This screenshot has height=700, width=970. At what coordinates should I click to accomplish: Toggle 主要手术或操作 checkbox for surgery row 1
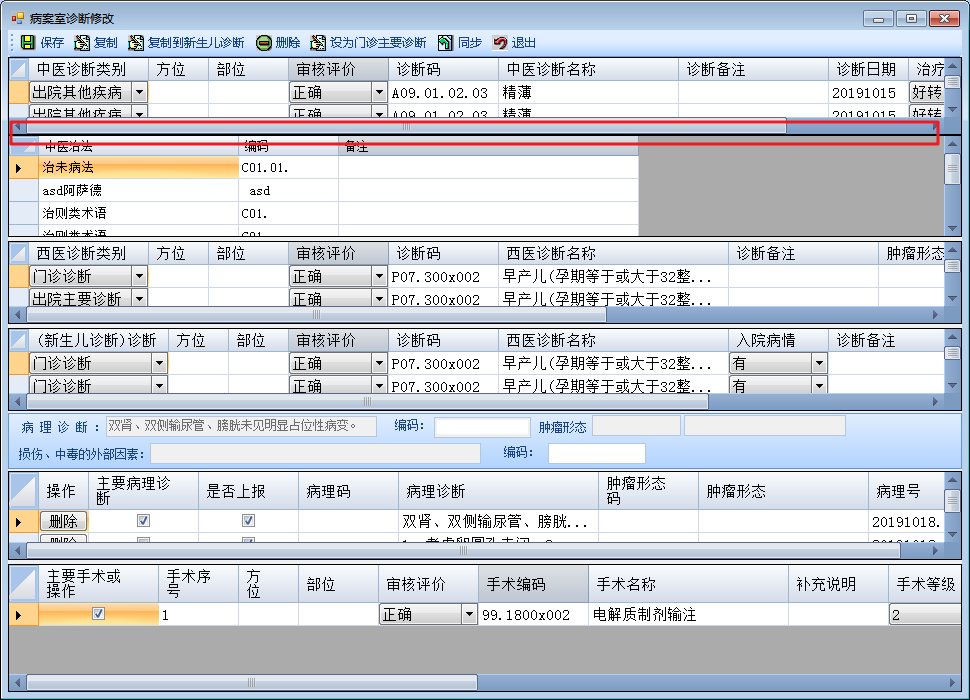pos(98,613)
